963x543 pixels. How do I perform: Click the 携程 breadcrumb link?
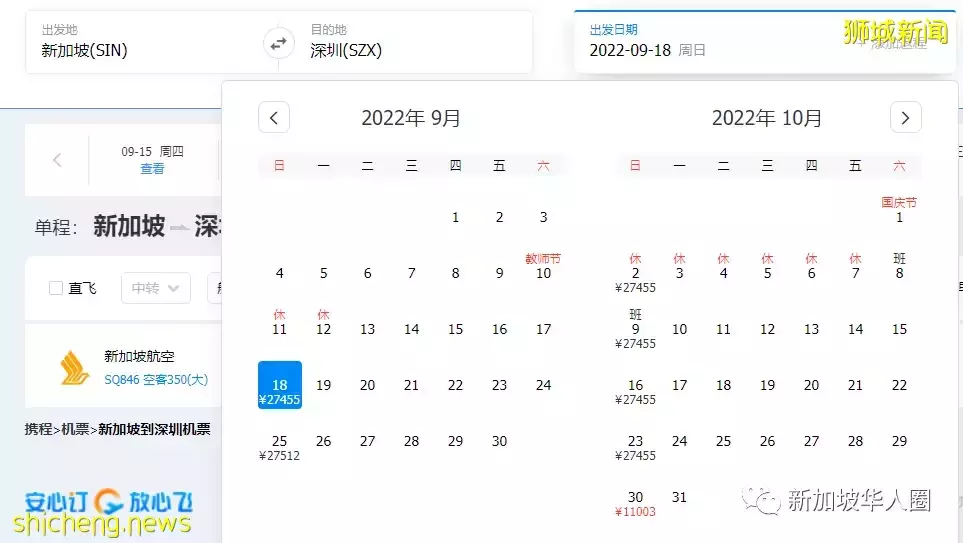39,429
